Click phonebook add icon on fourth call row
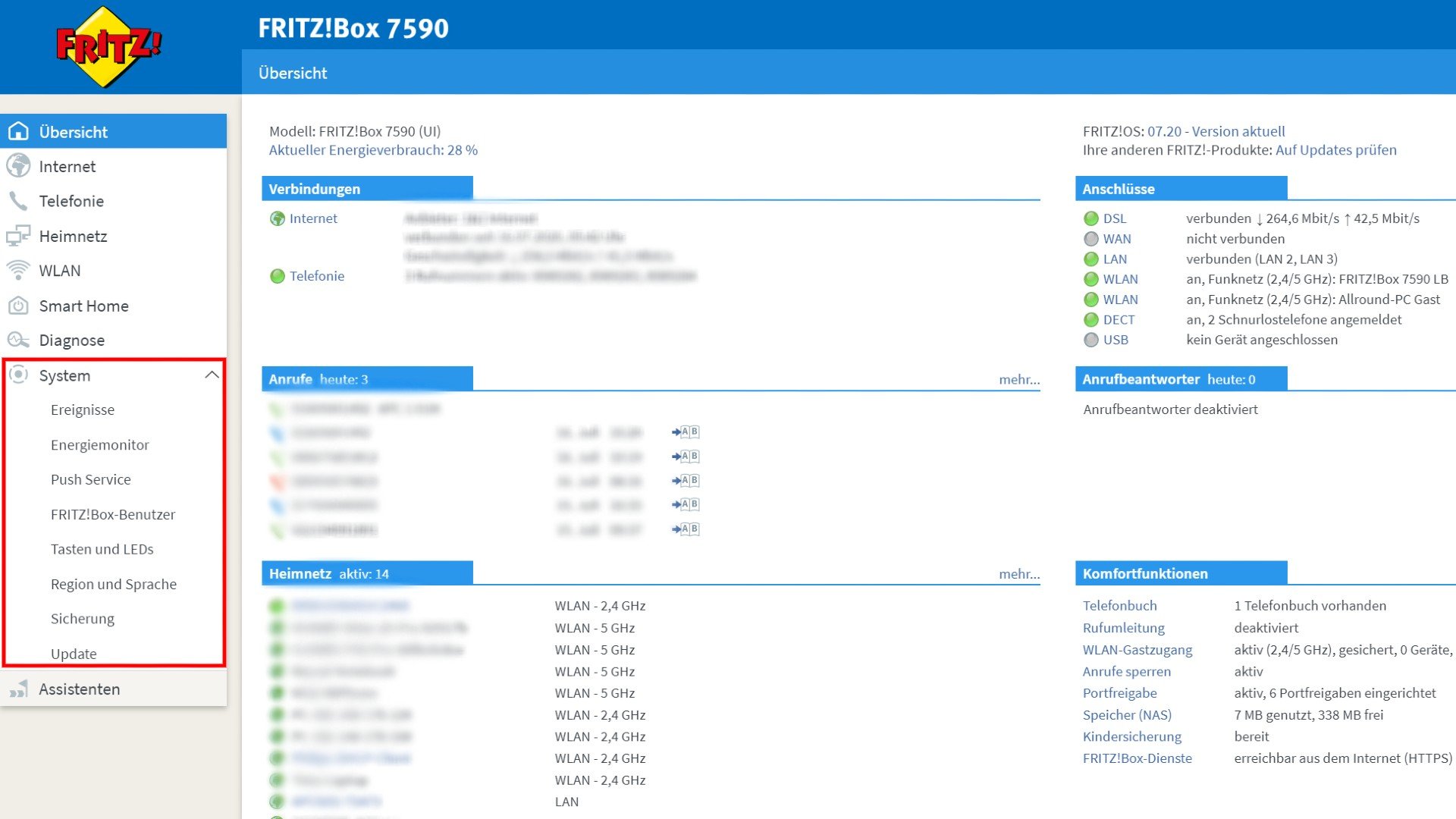1456x819 pixels. click(686, 481)
